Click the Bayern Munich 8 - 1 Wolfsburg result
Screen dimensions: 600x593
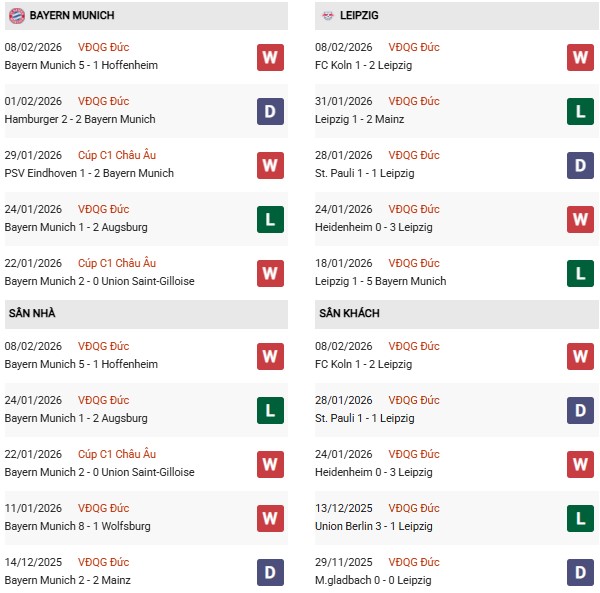(x=76, y=526)
